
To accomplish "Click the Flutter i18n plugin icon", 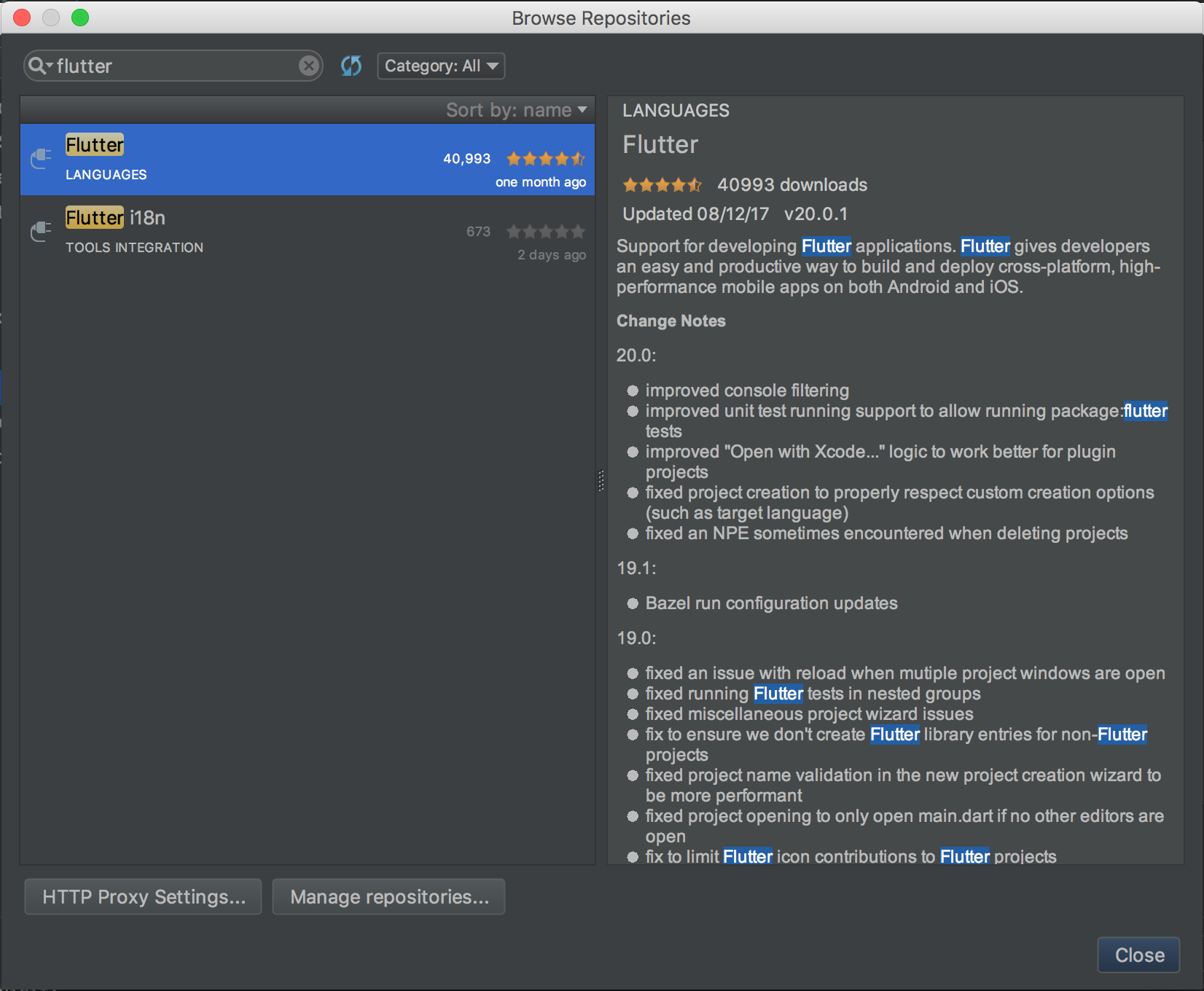I will (42, 232).
